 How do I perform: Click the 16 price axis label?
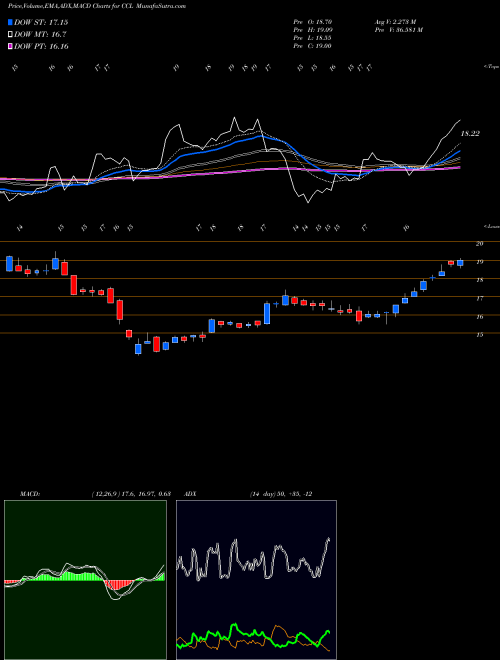pos(479,317)
